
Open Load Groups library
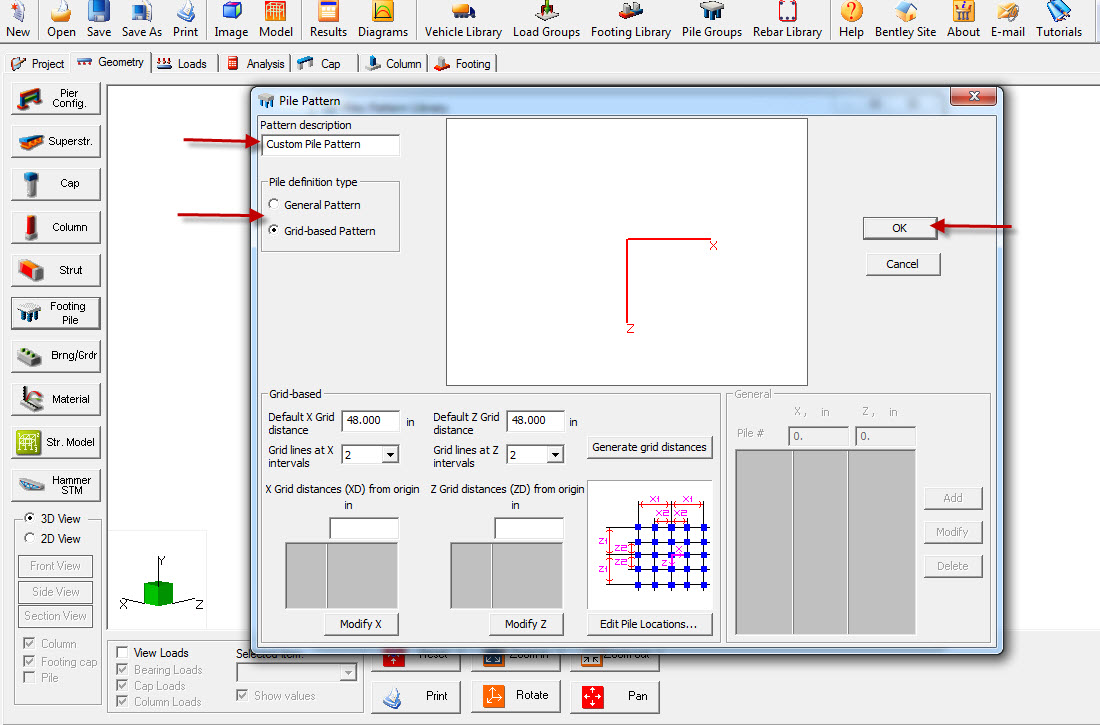pos(546,20)
